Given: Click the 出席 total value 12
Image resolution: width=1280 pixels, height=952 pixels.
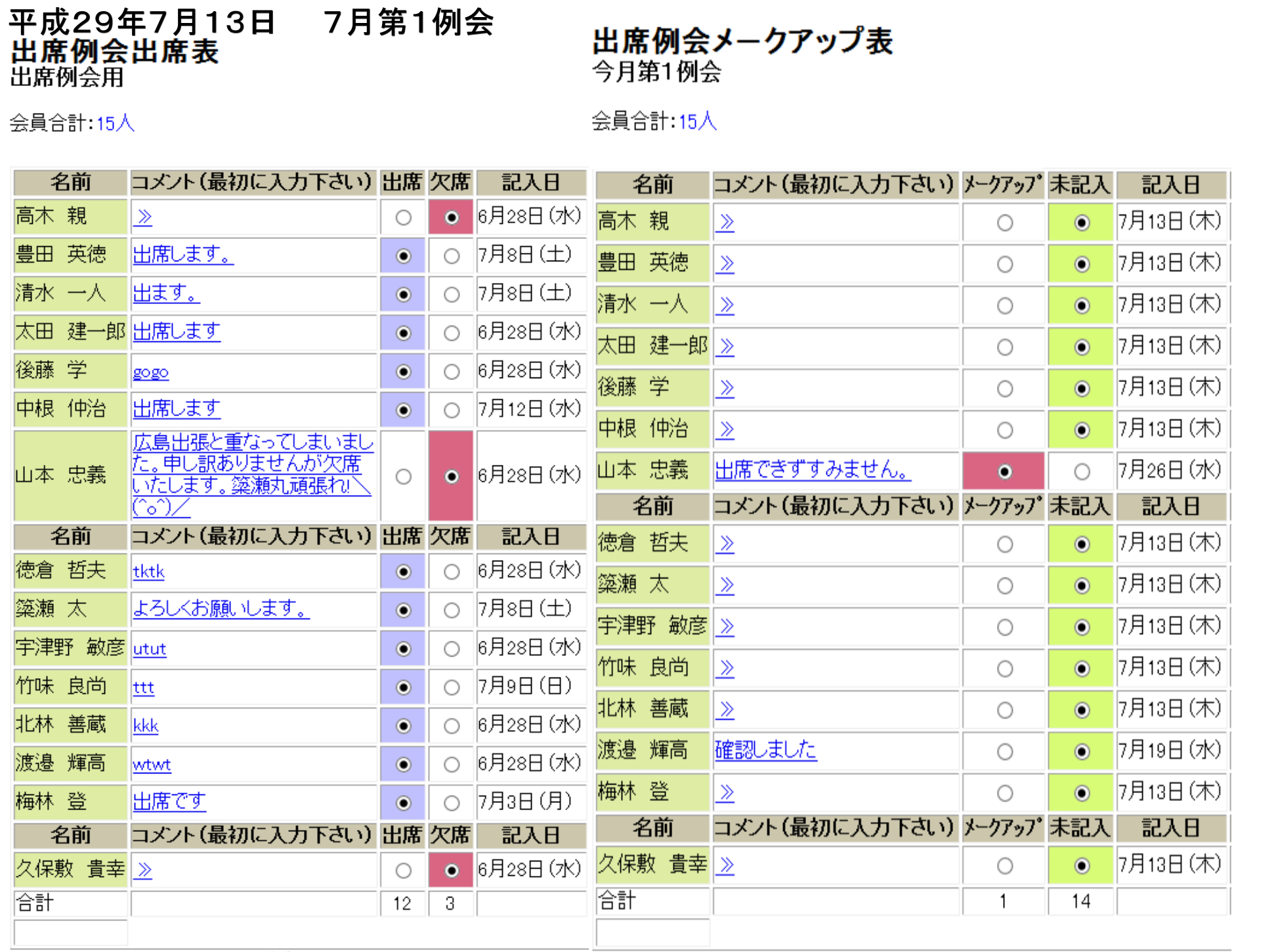Looking at the screenshot, I should click(x=402, y=903).
